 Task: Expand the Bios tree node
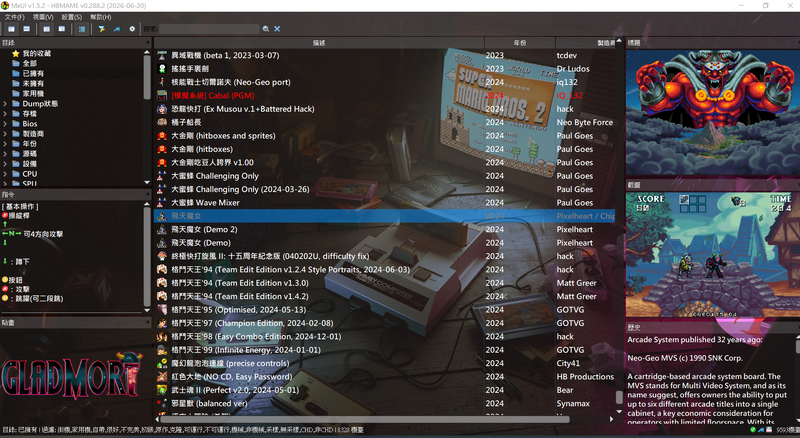click(5, 124)
